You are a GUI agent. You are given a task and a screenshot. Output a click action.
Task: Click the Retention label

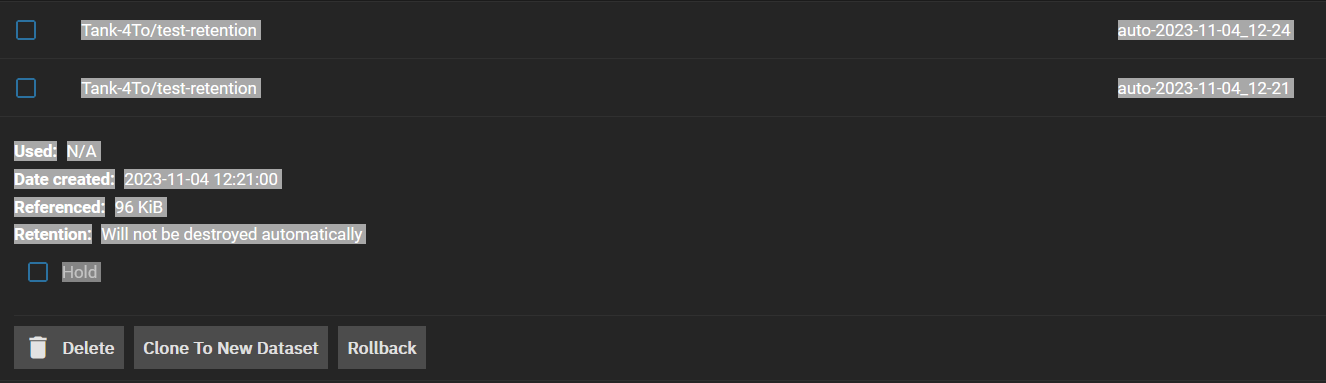pos(53,234)
